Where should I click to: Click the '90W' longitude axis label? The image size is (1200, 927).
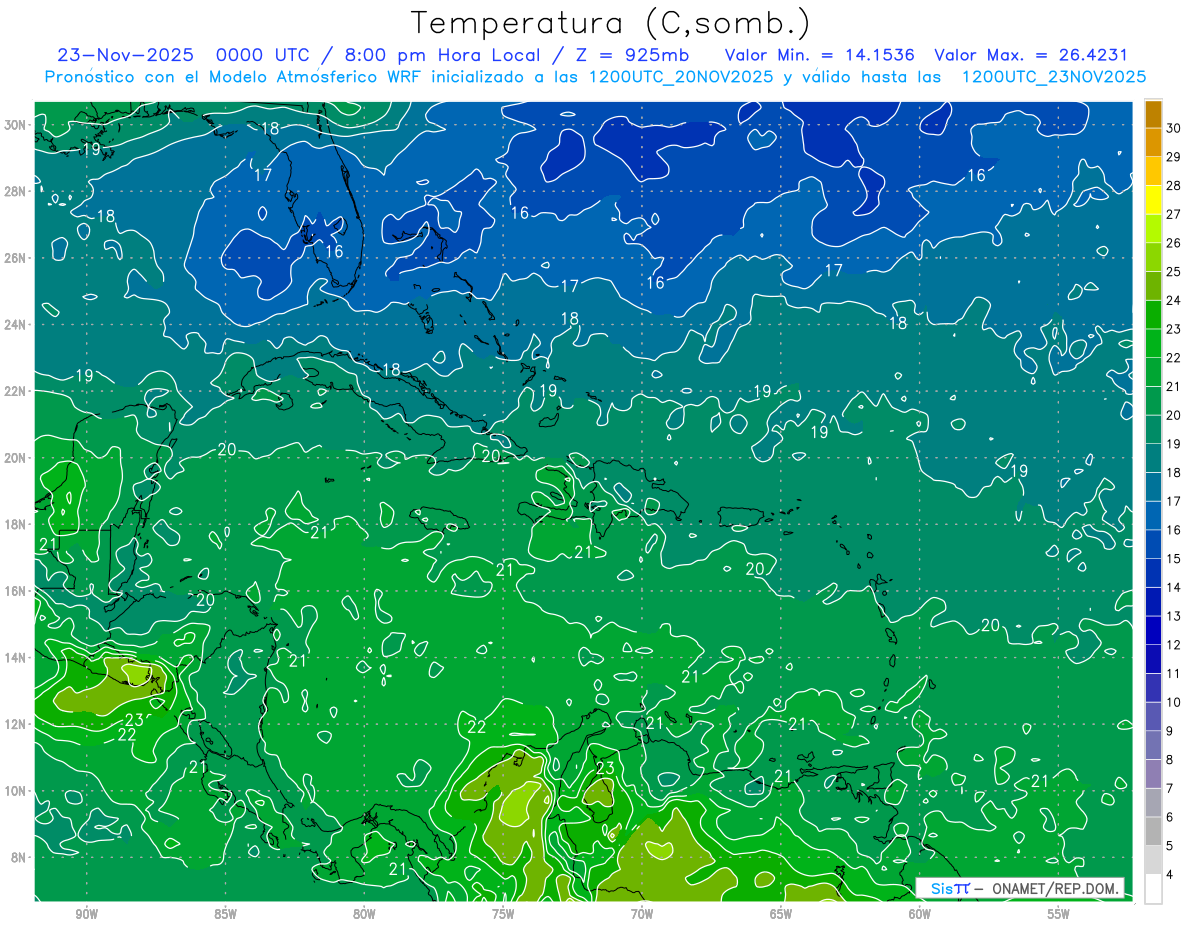pyautogui.click(x=86, y=914)
